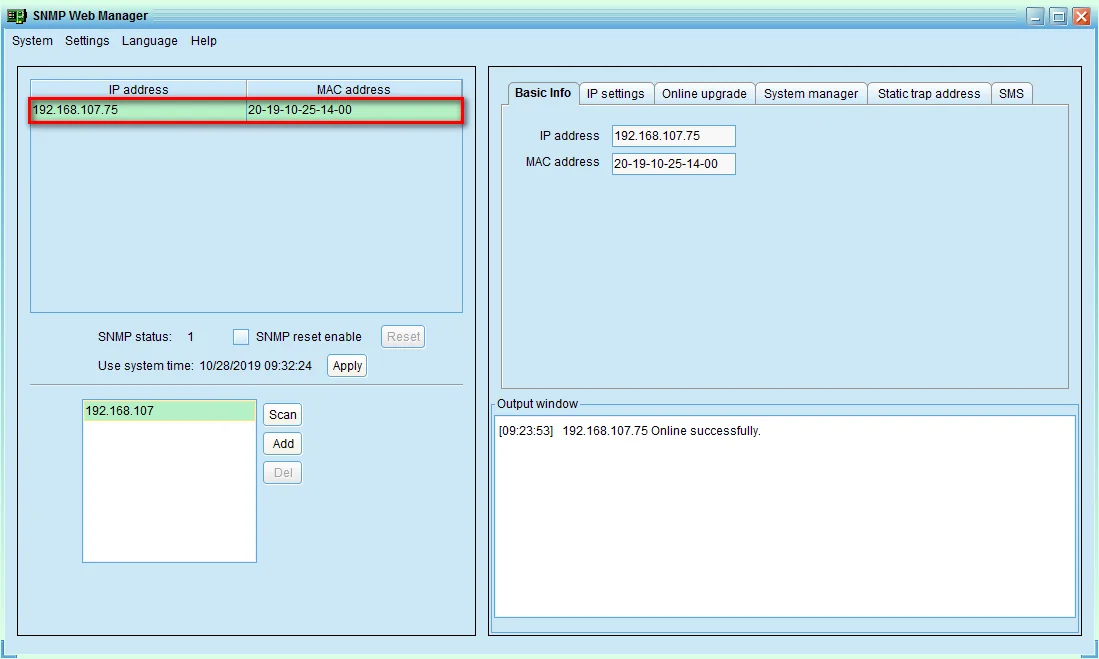Click the MAC address column header
This screenshot has width=1099, height=659.
pos(354,89)
